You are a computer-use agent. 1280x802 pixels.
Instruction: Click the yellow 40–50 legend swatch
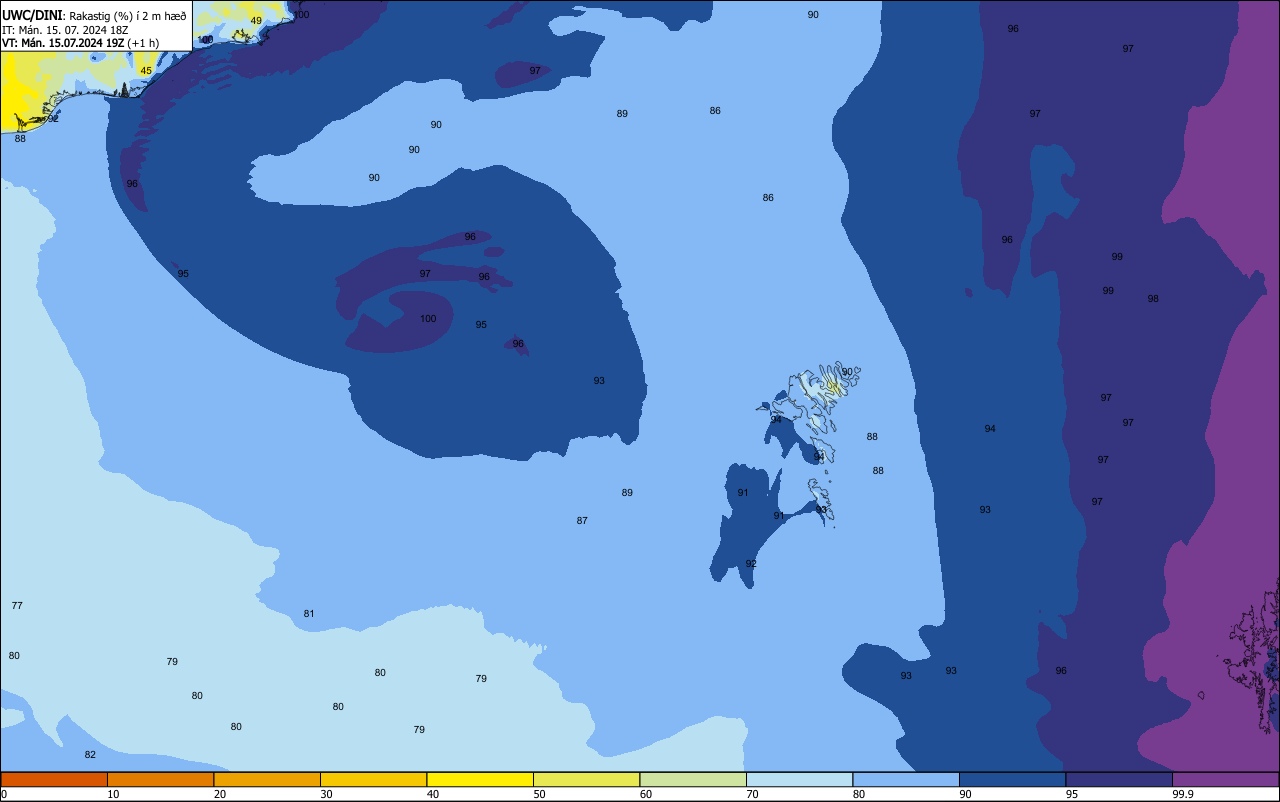[480, 779]
